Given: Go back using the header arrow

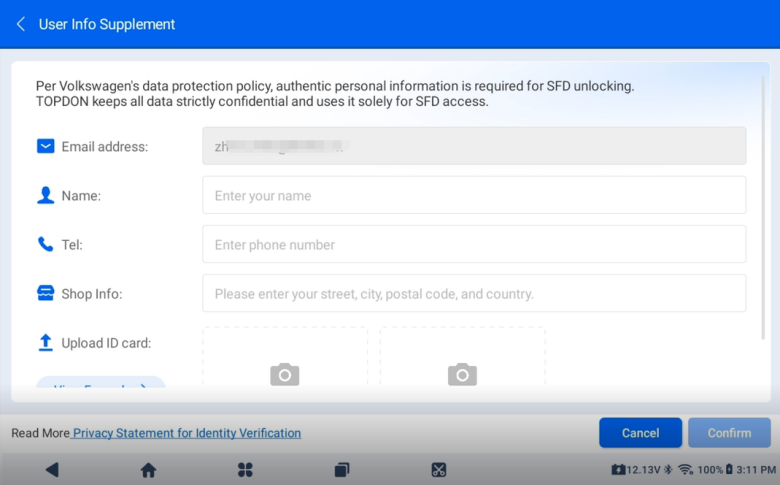Looking at the screenshot, I should 21,24.
